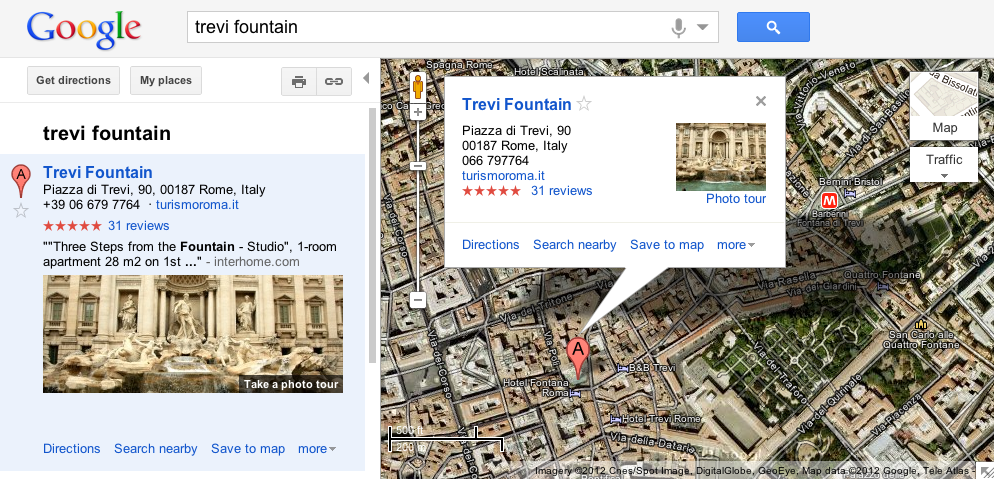Switch to Map view tile

coord(944,107)
